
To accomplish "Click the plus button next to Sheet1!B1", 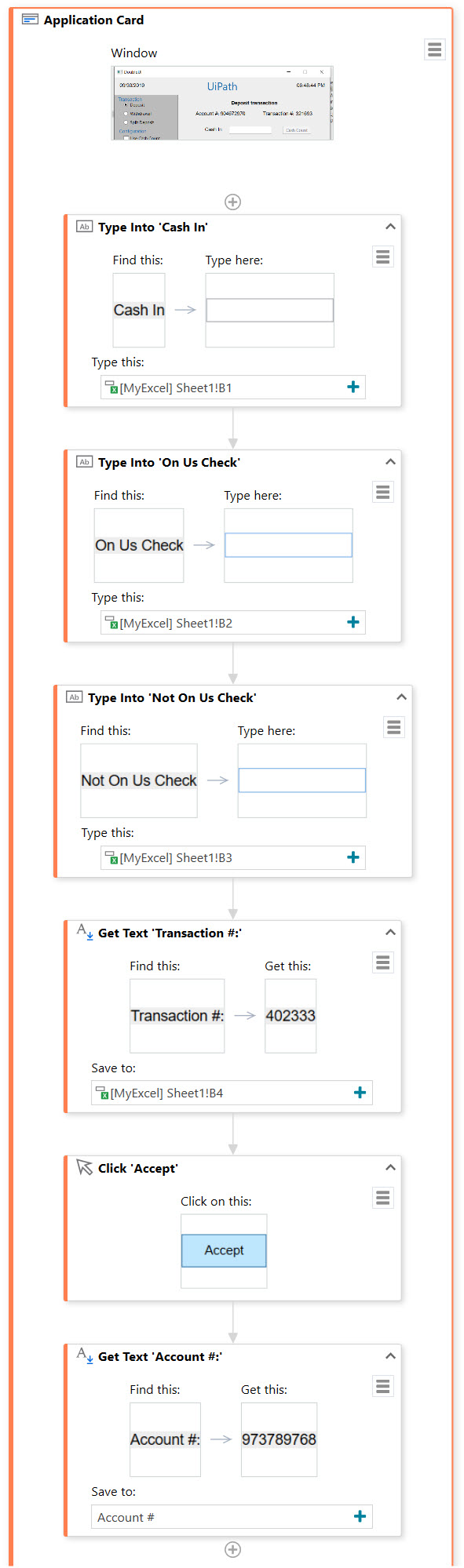I will 353,387.
